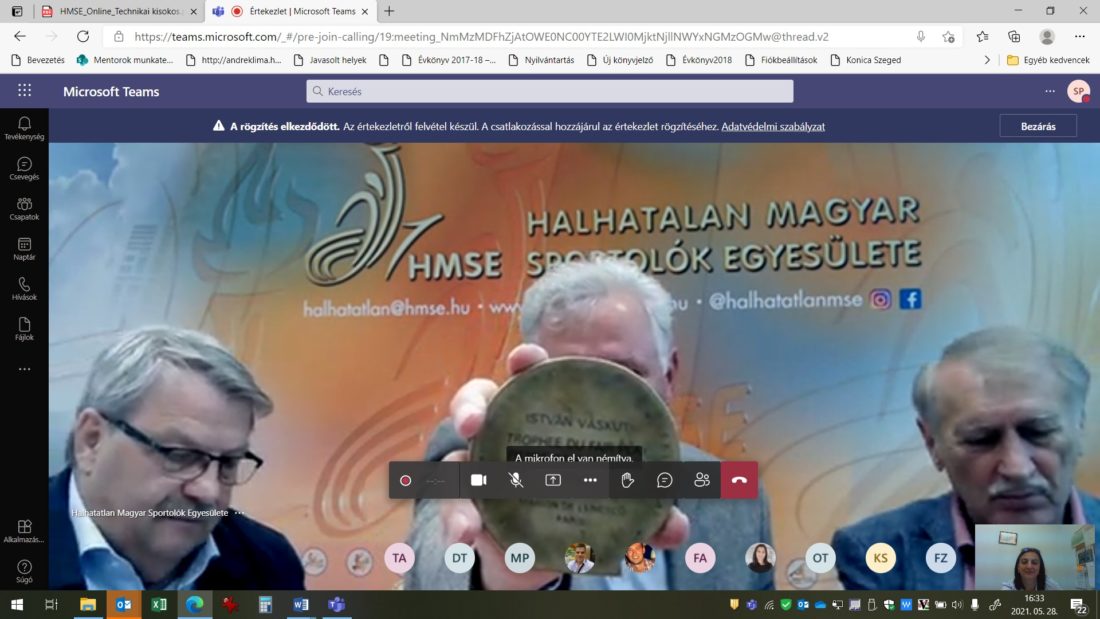The width and height of the screenshot is (1100, 619).
Task: Toggle the camera in meeting controls
Action: [478, 480]
